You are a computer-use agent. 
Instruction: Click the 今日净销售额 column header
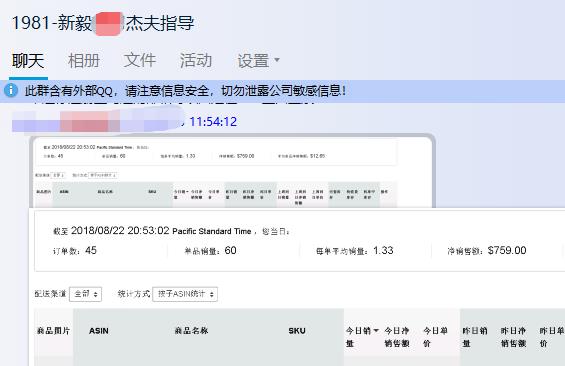(x=397, y=337)
